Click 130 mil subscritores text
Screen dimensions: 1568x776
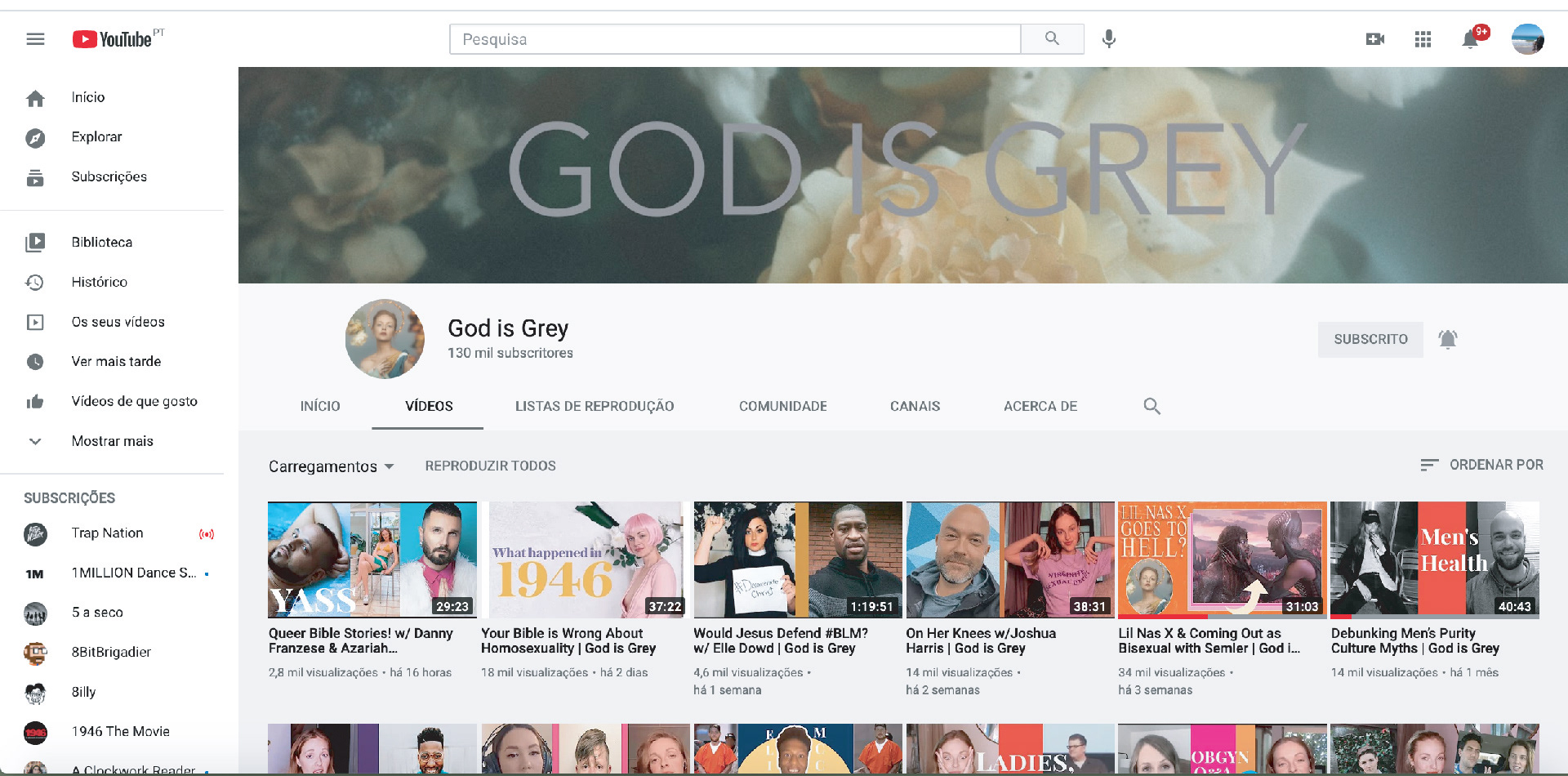coord(510,353)
